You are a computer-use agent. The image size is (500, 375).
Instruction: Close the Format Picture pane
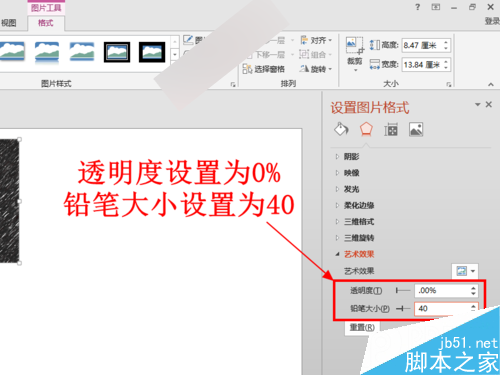[489, 105]
